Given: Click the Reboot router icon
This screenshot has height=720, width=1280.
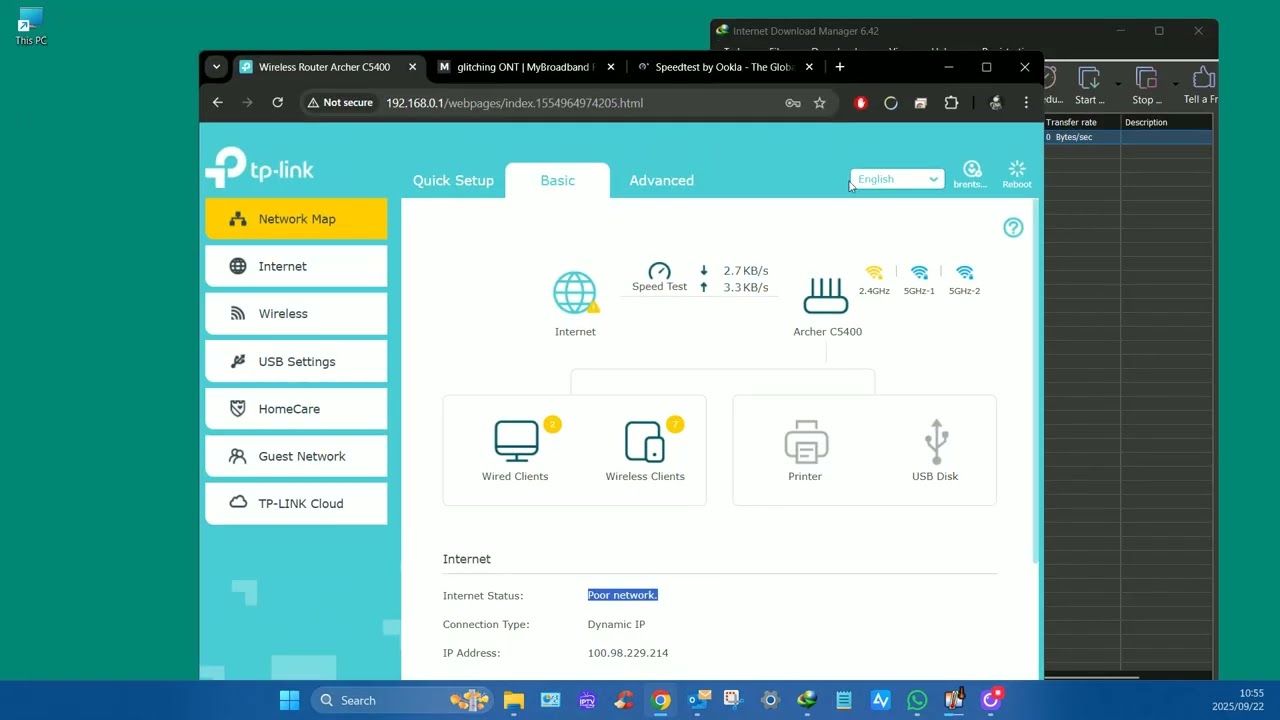Looking at the screenshot, I should [1017, 169].
